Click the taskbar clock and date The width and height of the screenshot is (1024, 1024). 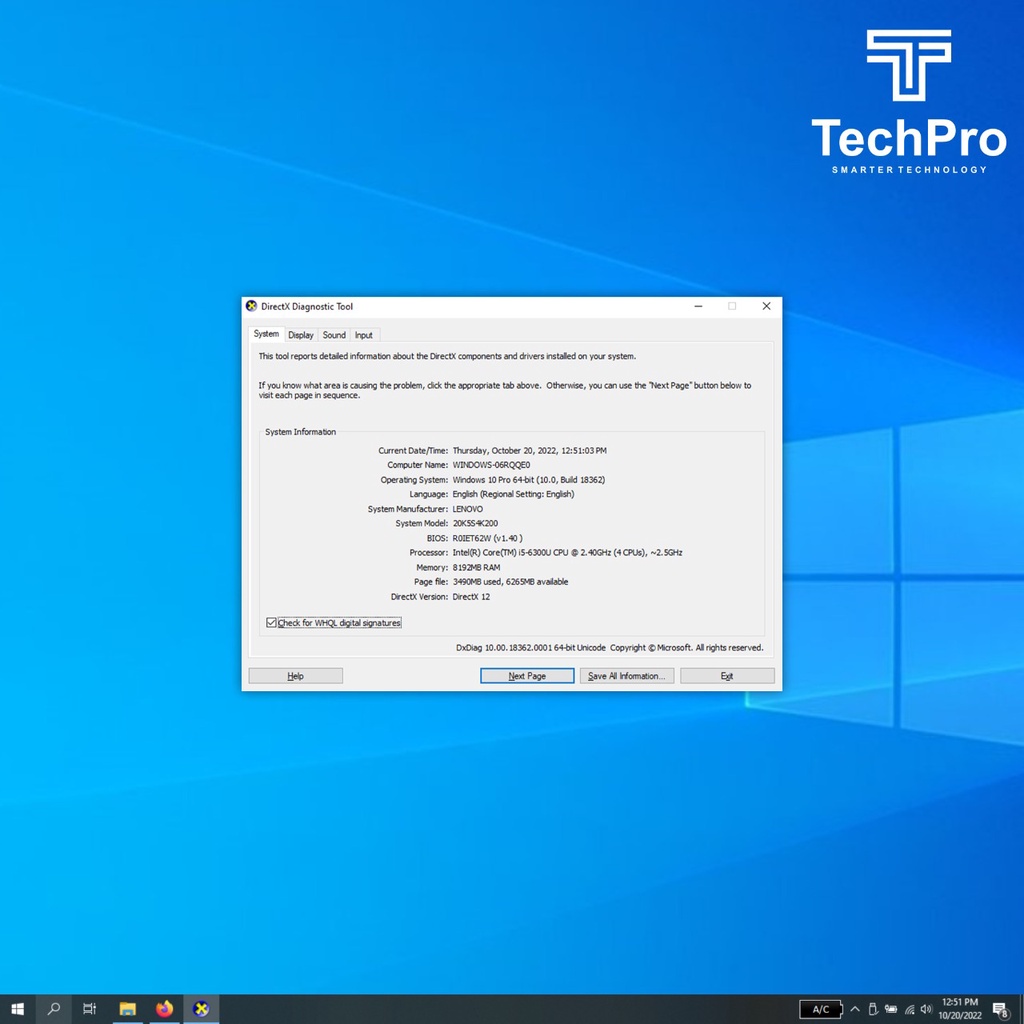coord(960,1009)
